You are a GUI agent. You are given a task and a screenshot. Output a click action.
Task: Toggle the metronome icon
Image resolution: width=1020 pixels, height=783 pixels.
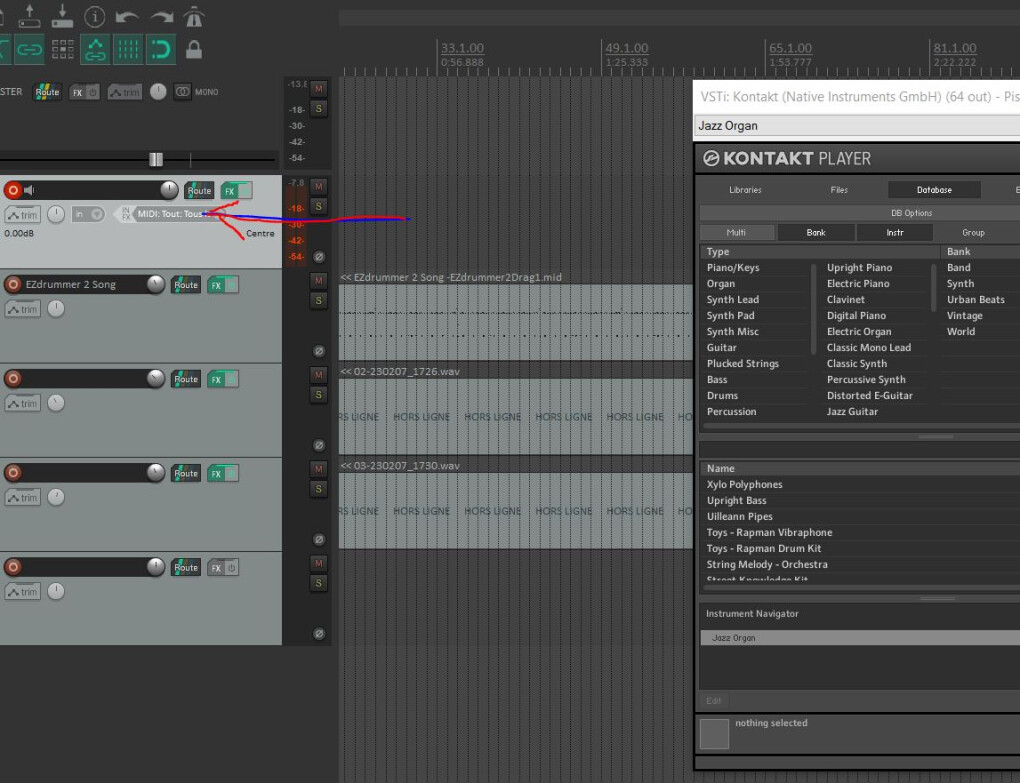tap(194, 17)
